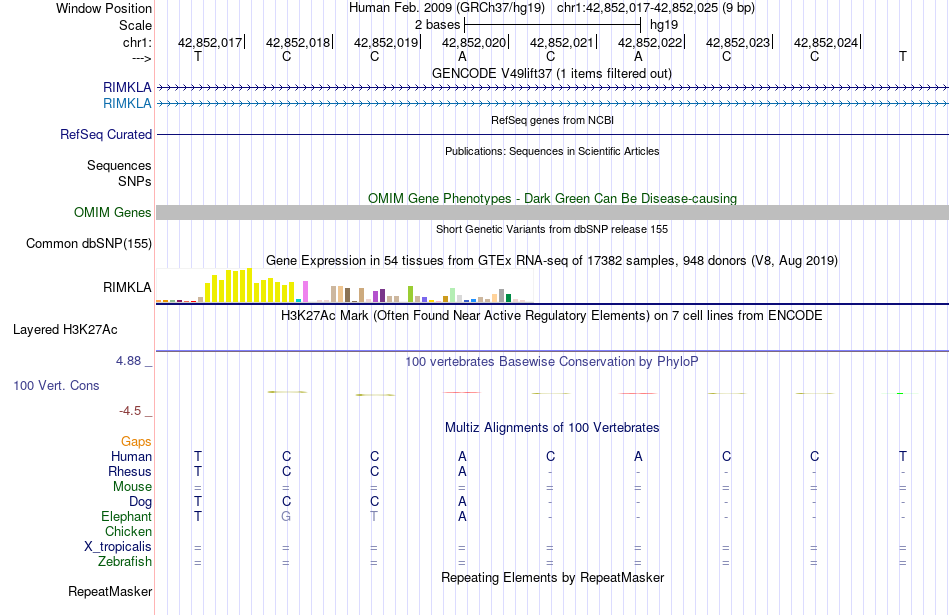The image size is (950, 615).
Task: Click the SNPs track label
Action: [x=135, y=181]
